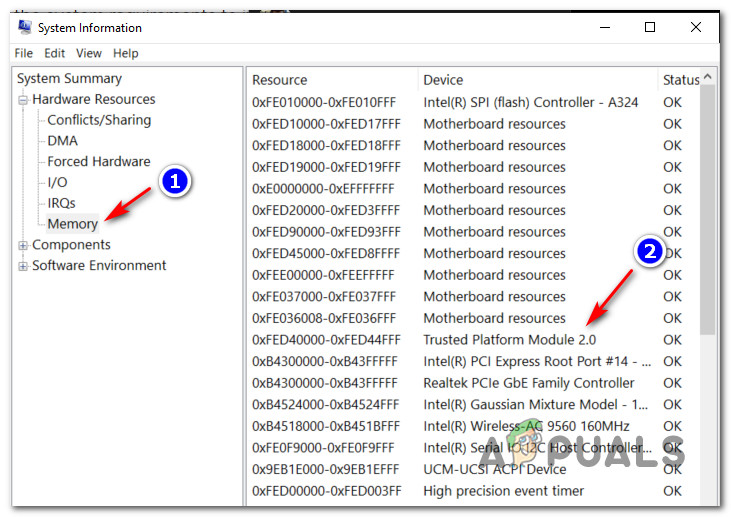Select Hardware Resources tree item

pyautogui.click(x=94, y=99)
